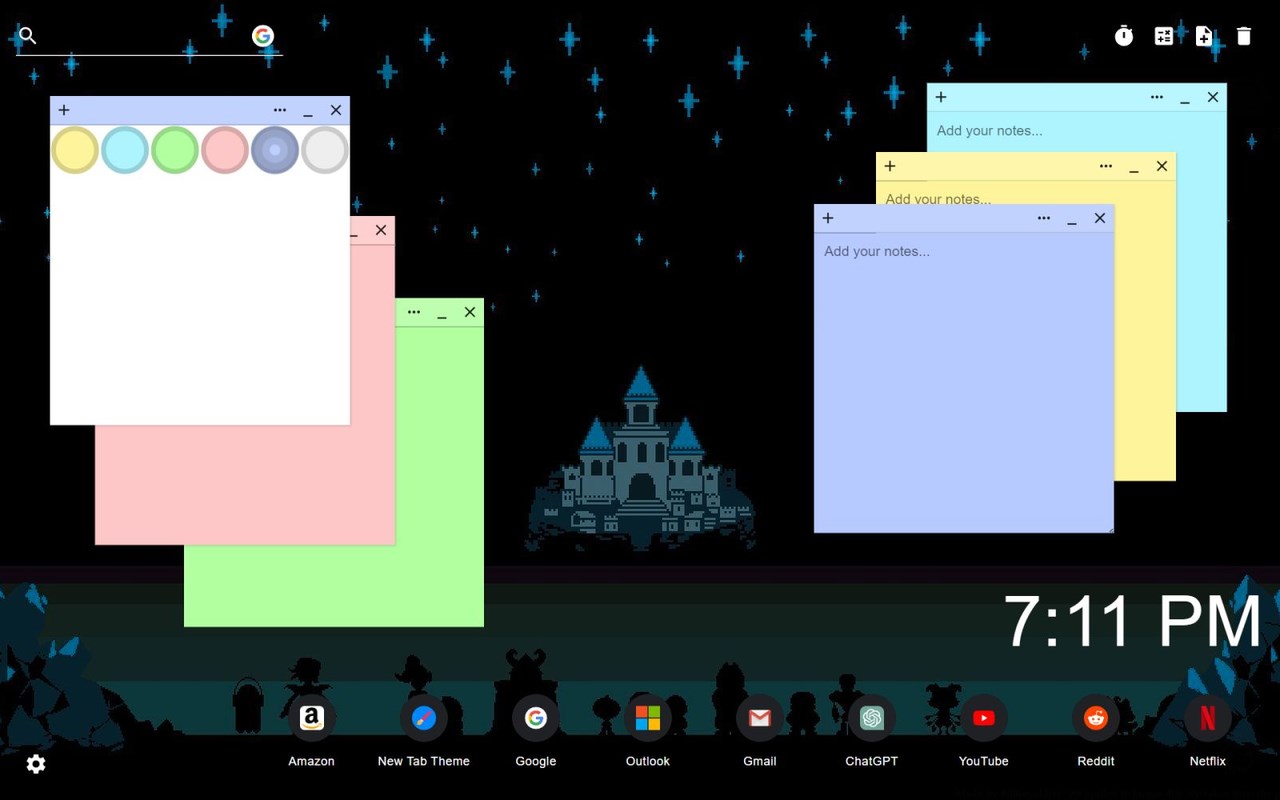Image resolution: width=1280 pixels, height=800 pixels.
Task: Click into the periwinkle note text area
Action: 964,382
